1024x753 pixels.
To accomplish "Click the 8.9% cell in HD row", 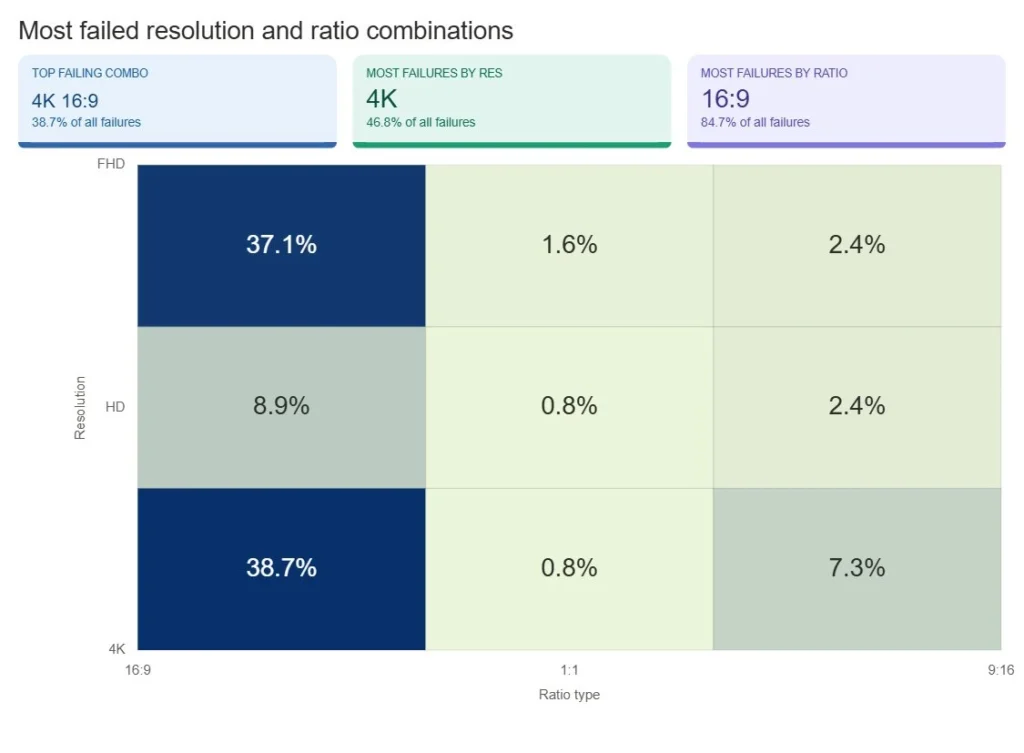I will coord(281,406).
